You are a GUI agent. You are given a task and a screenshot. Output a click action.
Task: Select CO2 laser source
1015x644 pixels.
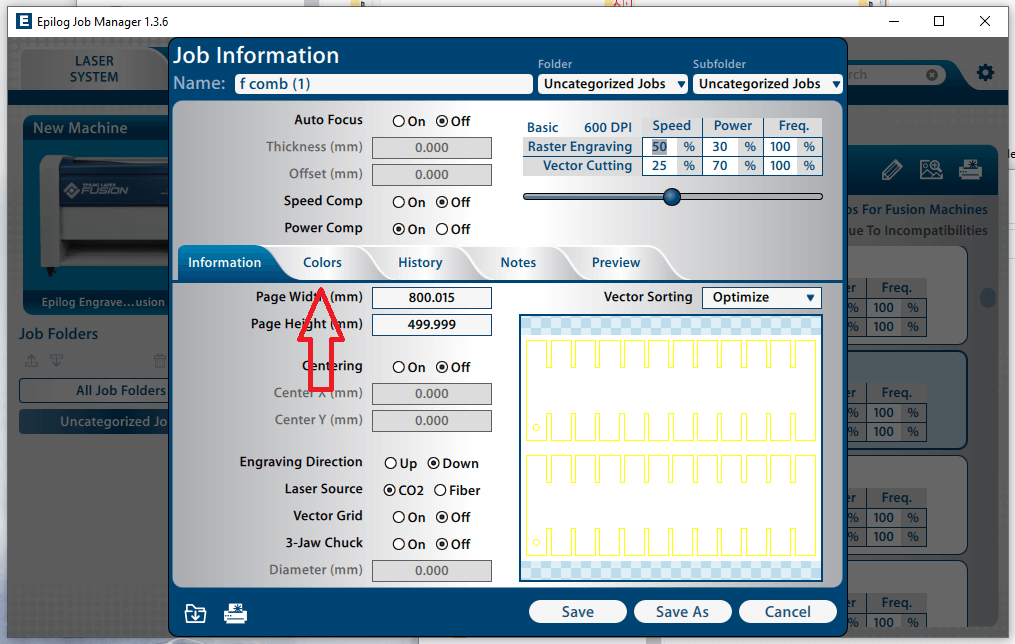point(390,491)
